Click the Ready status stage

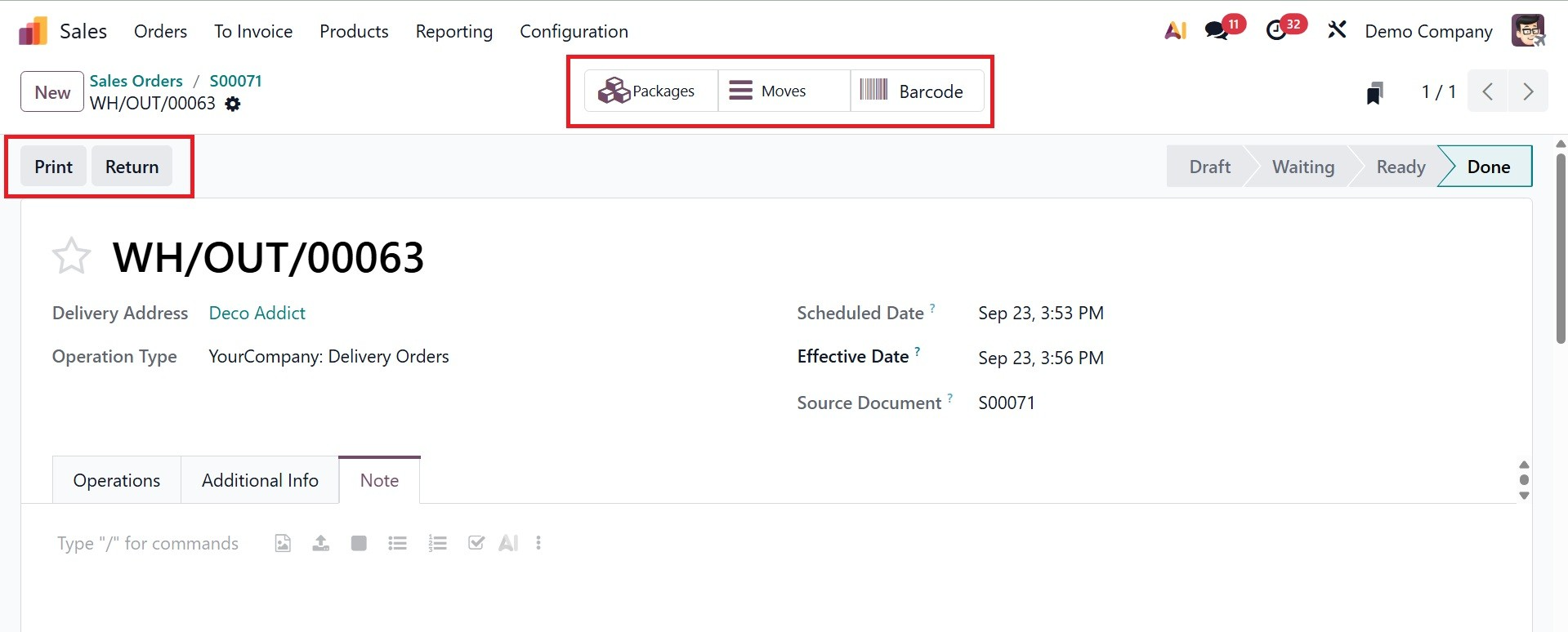(x=1400, y=167)
